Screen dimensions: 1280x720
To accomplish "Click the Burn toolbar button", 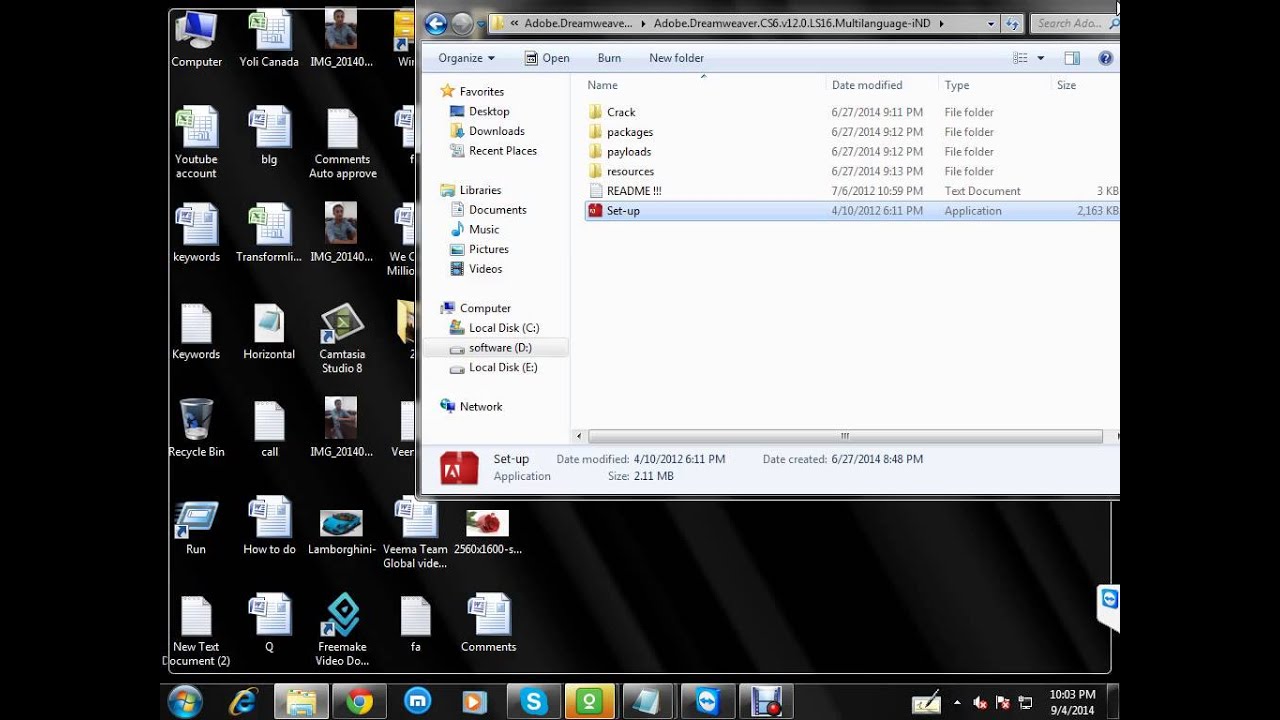I will [609, 58].
